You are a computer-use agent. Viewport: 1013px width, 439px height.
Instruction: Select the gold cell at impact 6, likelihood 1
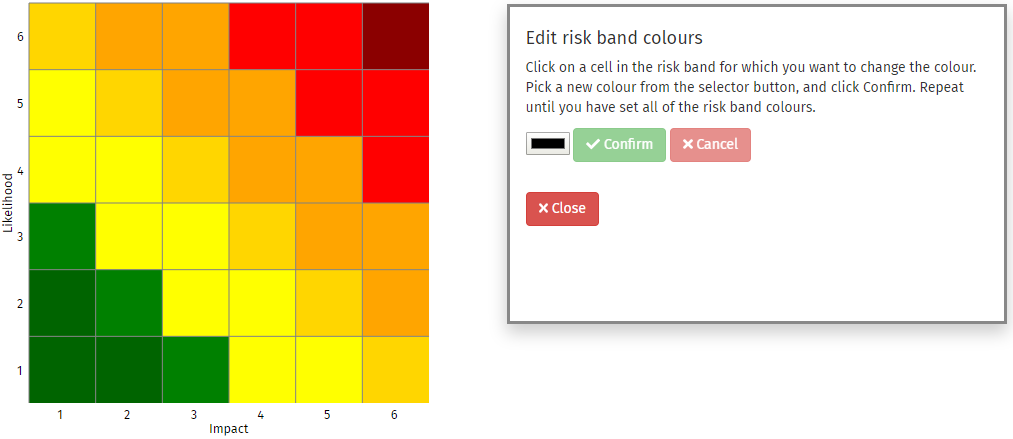click(x=396, y=370)
